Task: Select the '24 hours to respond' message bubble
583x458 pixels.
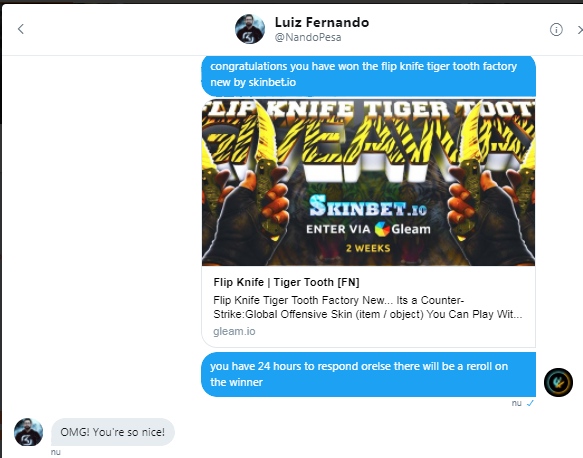Action: click(x=368, y=374)
